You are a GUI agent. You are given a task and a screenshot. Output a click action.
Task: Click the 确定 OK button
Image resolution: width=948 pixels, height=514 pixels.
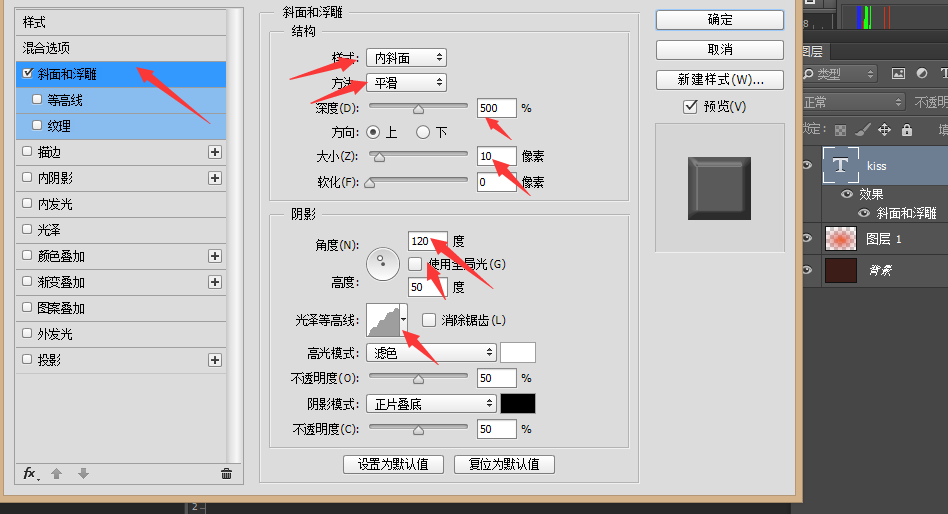point(719,20)
